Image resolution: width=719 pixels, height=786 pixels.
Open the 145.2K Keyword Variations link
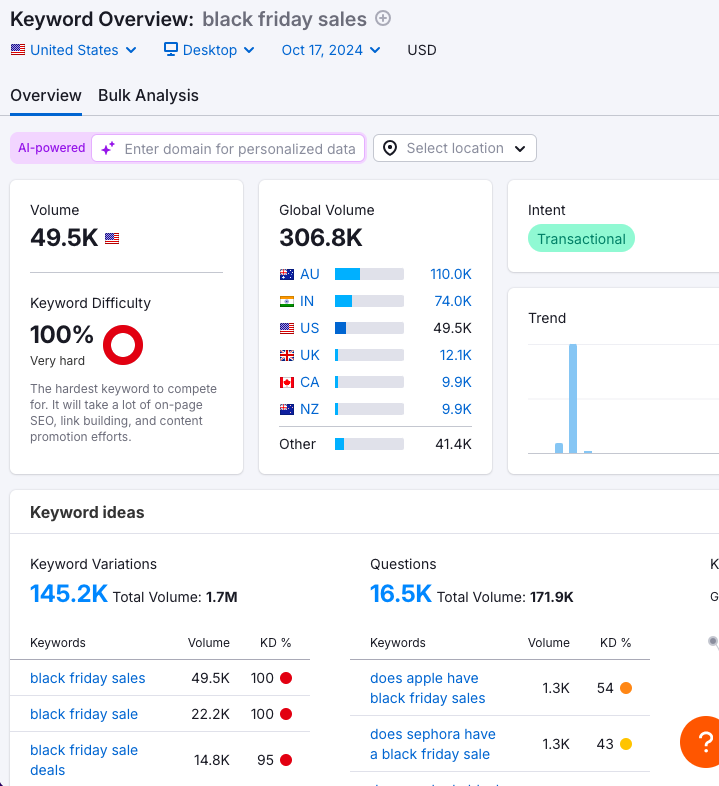click(x=69, y=594)
